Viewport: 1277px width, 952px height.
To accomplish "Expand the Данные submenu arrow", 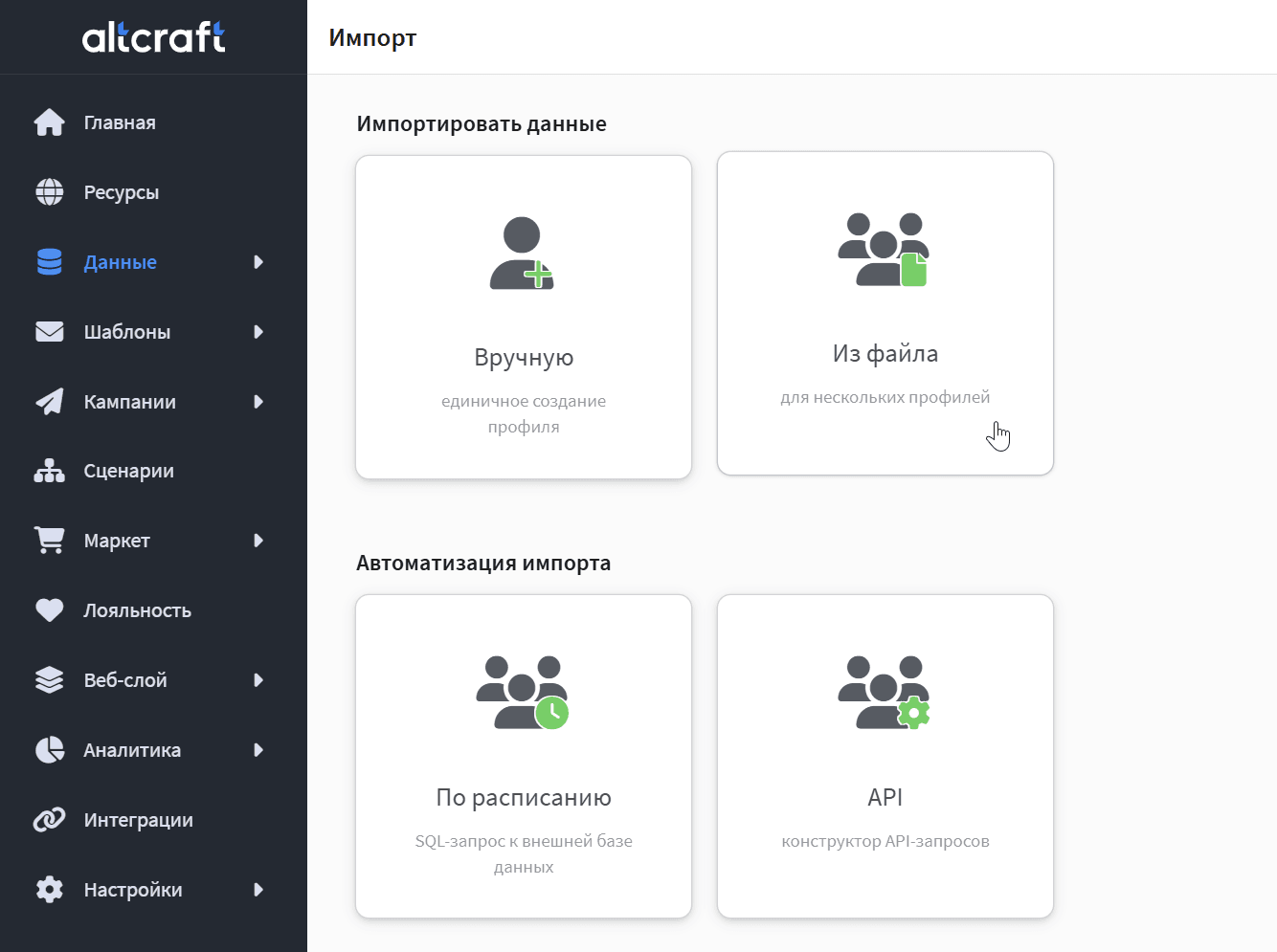I will 258,262.
